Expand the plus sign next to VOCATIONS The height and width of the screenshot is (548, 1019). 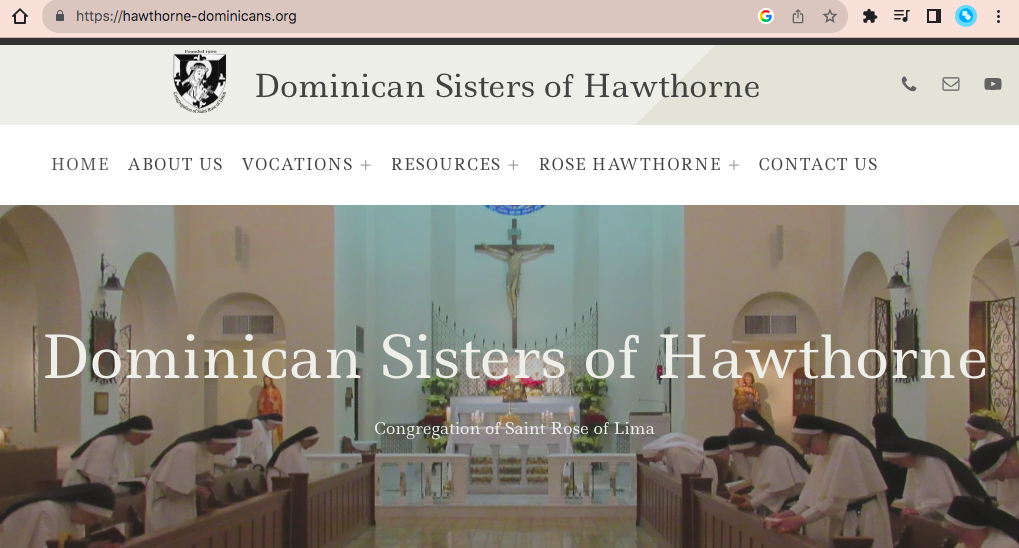pyautogui.click(x=366, y=165)
